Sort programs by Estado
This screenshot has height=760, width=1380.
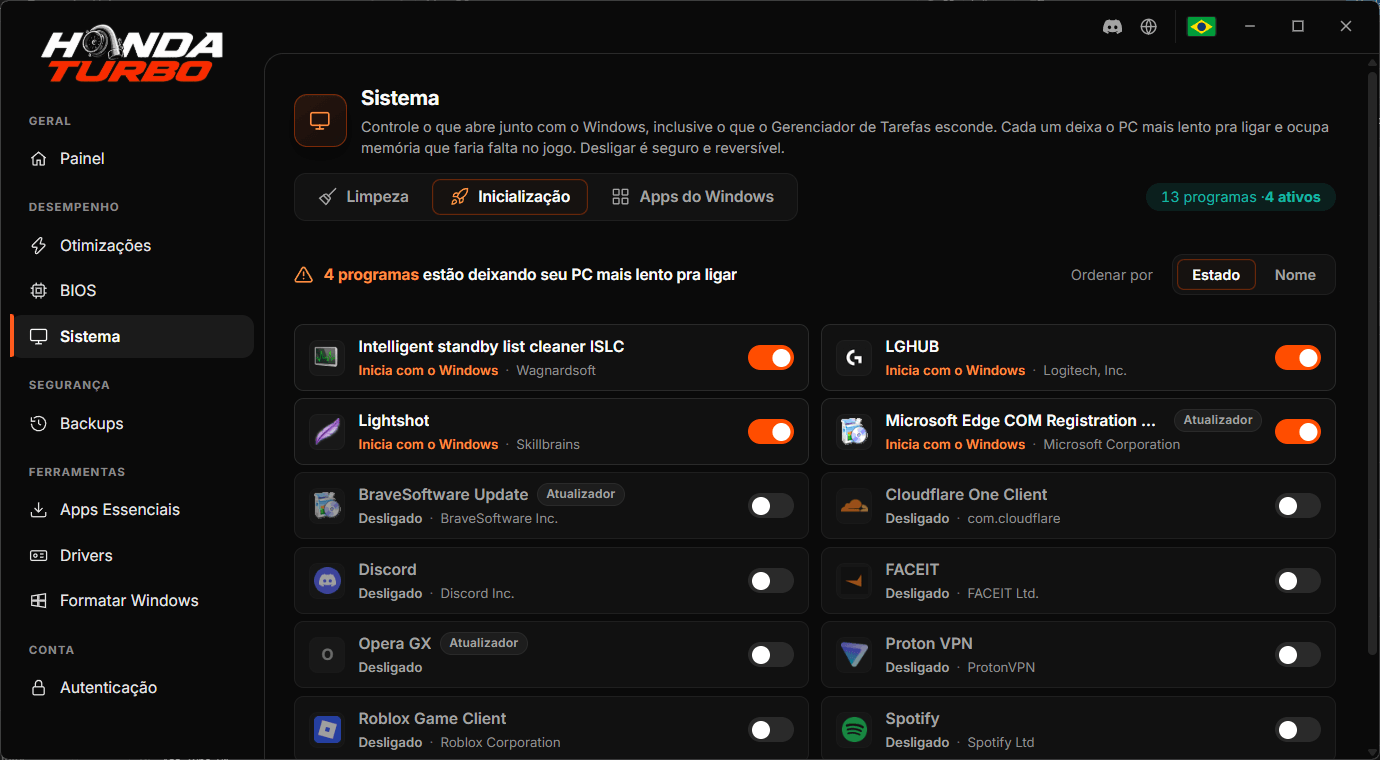(x=1216, y=275)
